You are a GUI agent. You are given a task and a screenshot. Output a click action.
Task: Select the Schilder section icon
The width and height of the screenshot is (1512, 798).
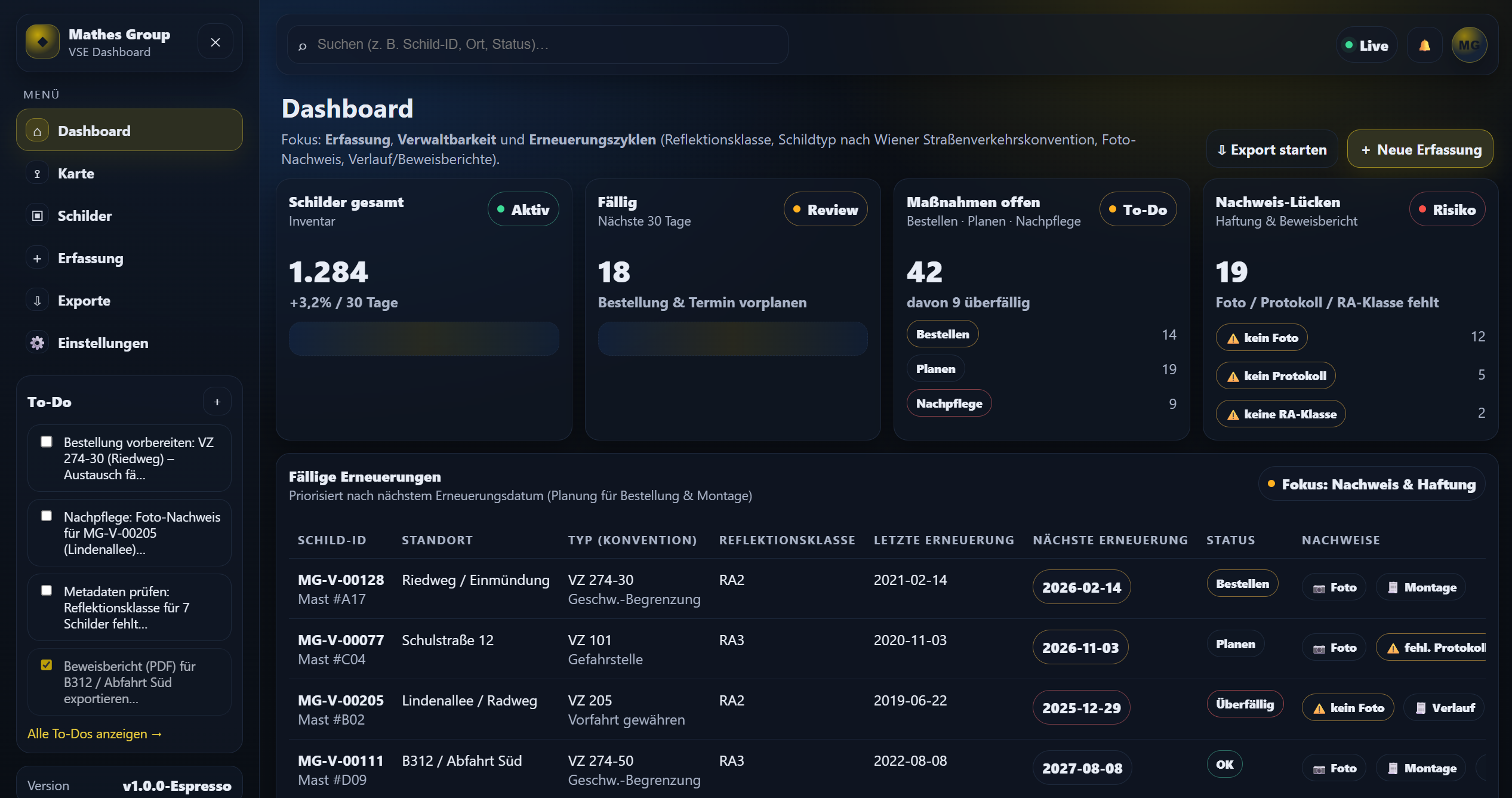point(37,215)
